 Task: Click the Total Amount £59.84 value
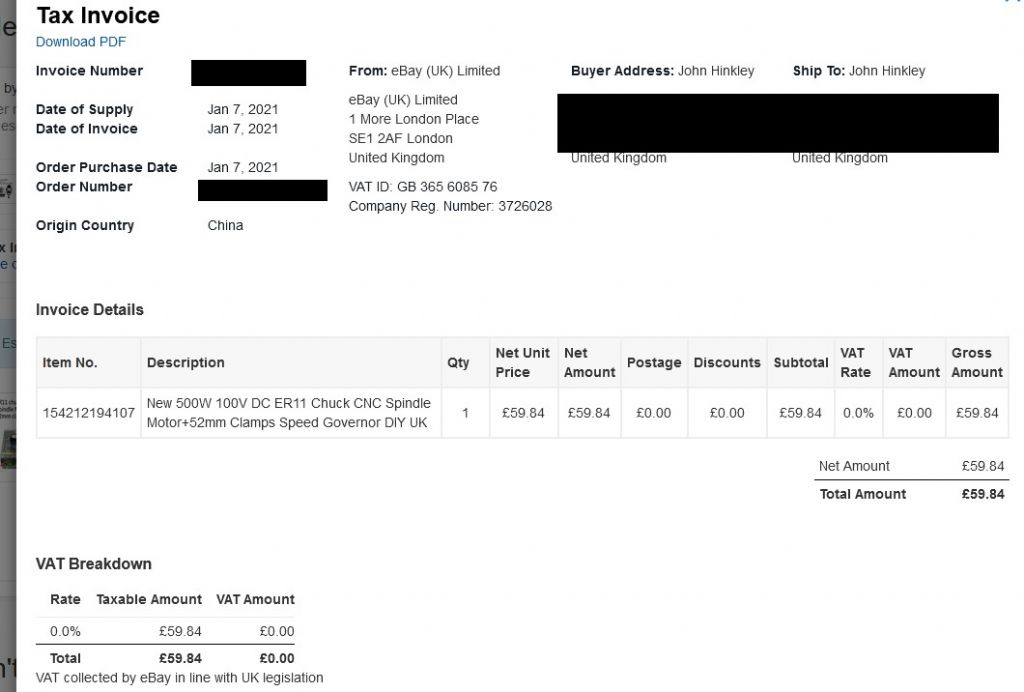click(983, 494)
